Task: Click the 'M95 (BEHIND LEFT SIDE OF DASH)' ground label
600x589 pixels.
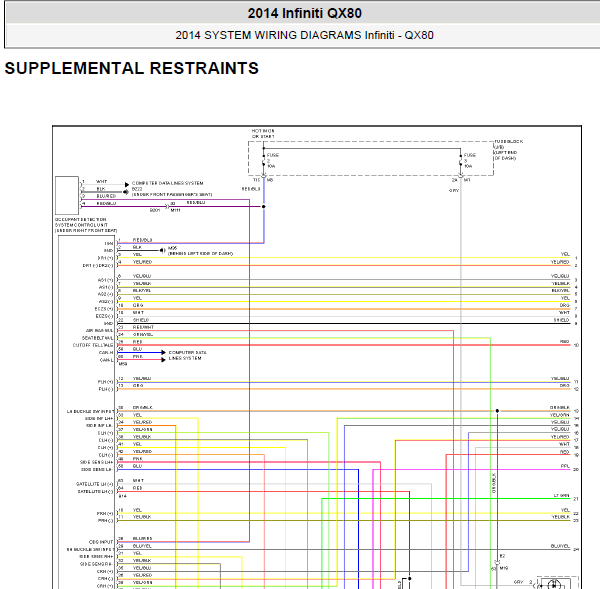Action: (x=200, y=251)
